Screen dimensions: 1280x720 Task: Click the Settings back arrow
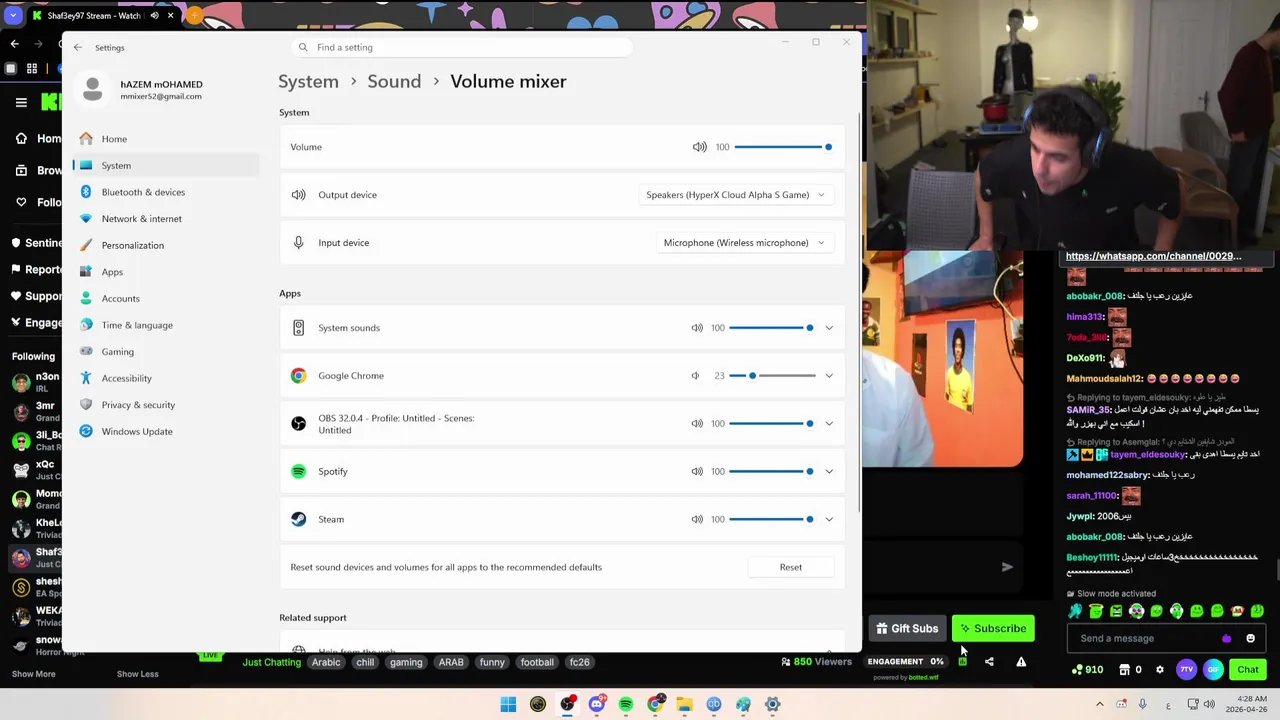click(78, 47)
